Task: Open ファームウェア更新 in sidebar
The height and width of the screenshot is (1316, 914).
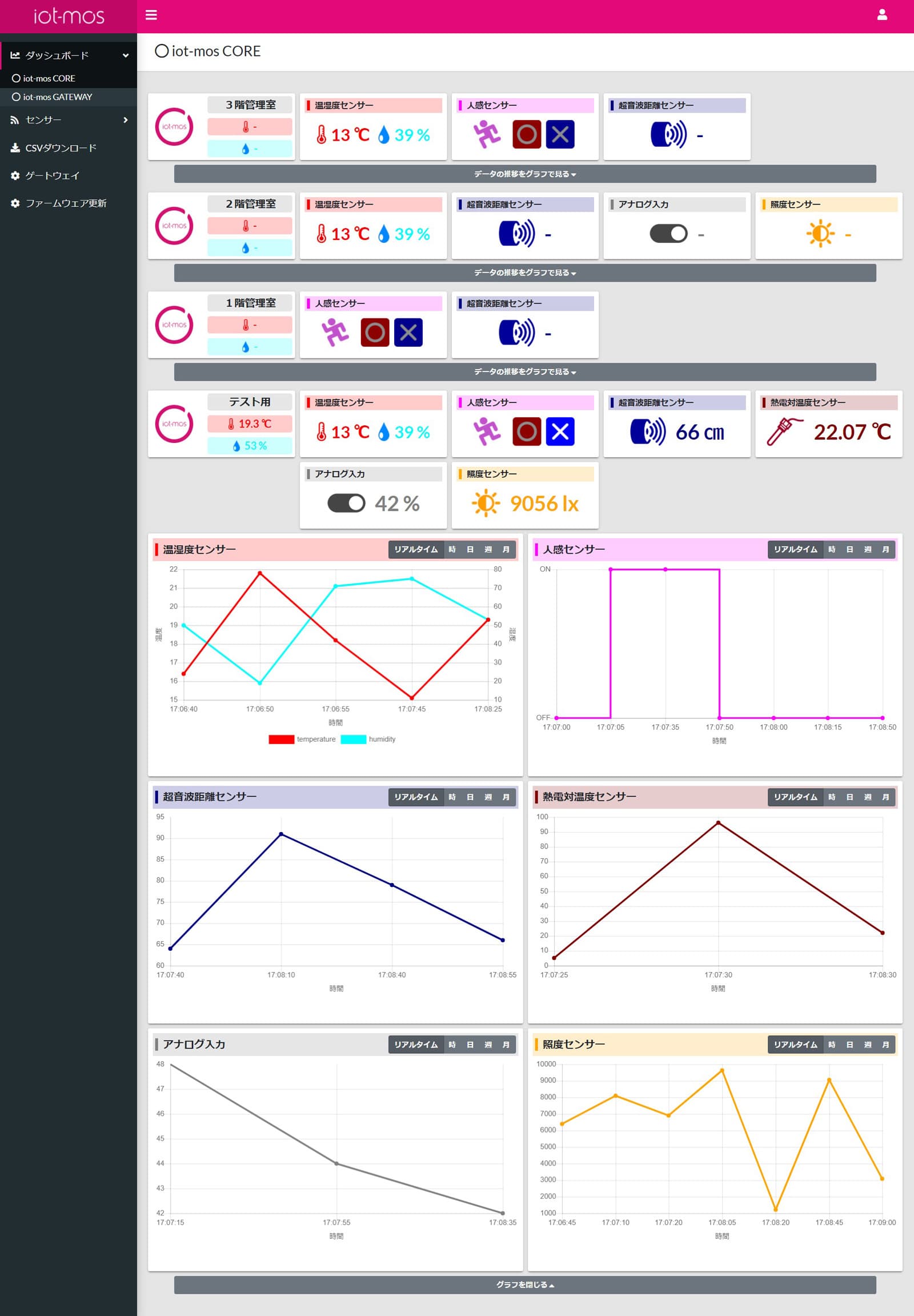Action: coord(69,203)
